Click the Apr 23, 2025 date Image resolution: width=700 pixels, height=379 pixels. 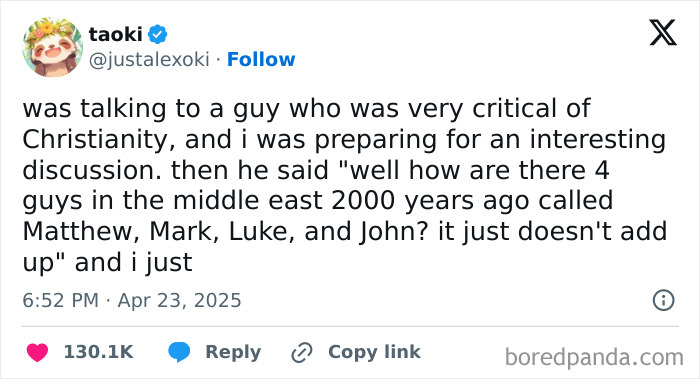coord(179,300)
